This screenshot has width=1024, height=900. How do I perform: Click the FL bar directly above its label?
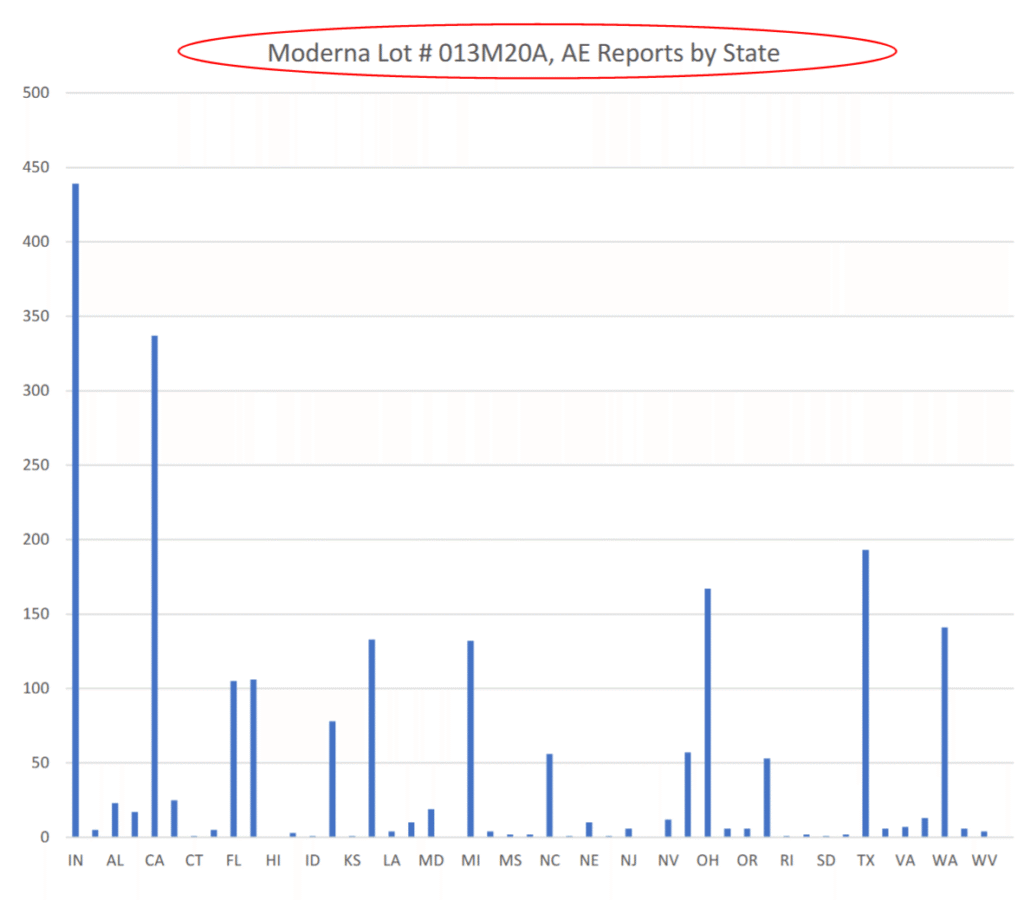[x=234, y=759]
